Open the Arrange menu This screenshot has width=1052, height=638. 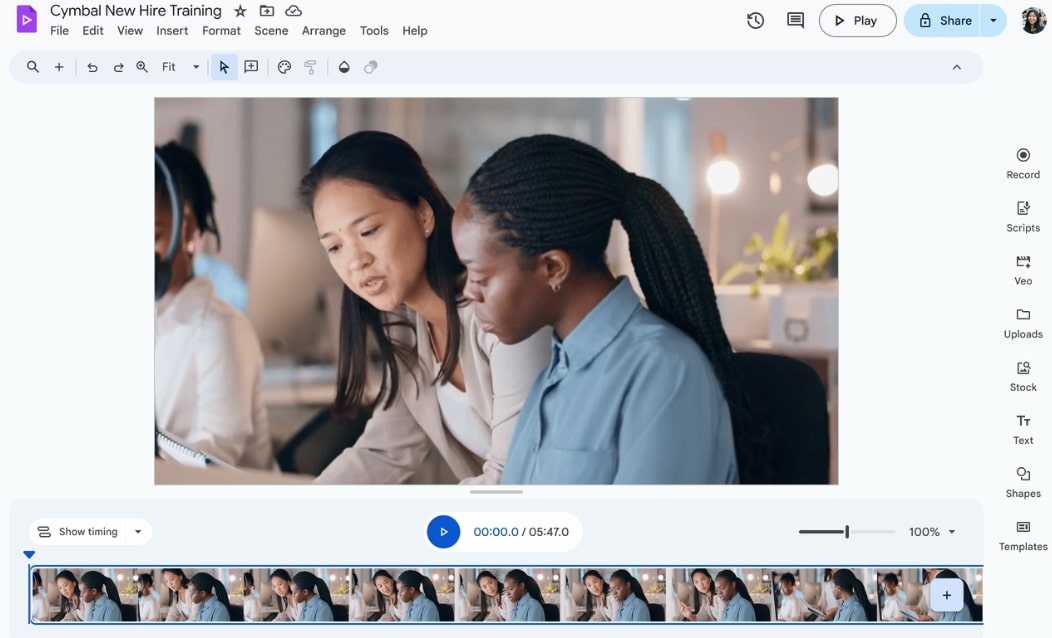[323, 31]
